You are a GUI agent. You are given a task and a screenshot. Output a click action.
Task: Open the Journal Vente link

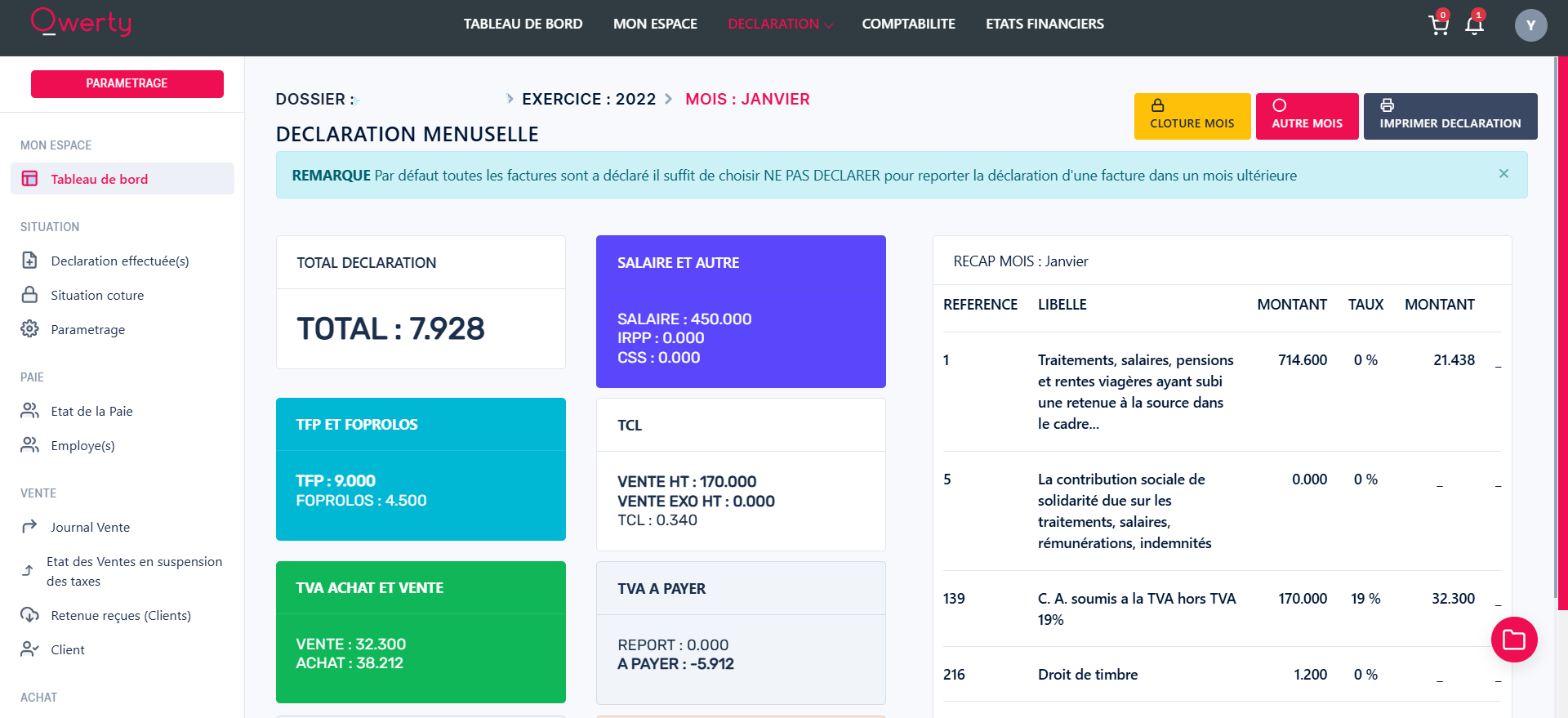click(90, 527)
